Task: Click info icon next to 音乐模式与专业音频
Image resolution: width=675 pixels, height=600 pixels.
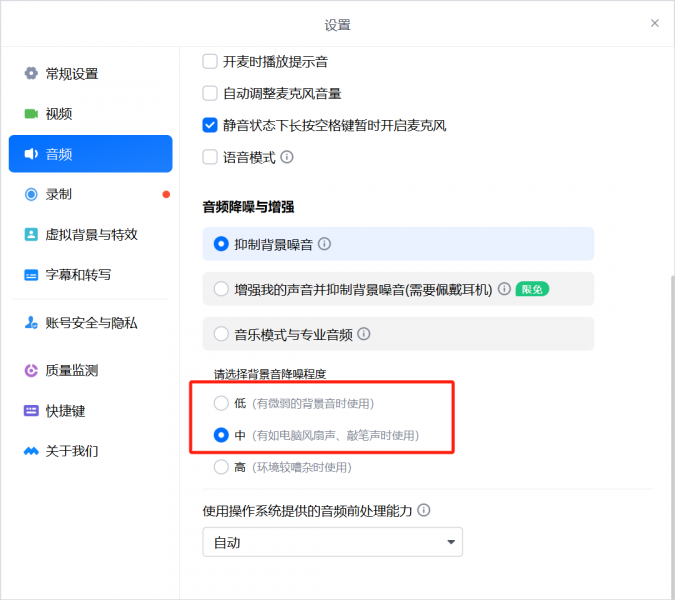Action: (x=364, y=334)
